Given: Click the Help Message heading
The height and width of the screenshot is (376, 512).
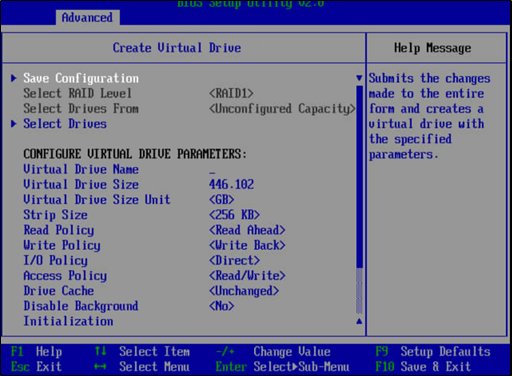Looking at the screenshot, I should [x=433, y=48].
